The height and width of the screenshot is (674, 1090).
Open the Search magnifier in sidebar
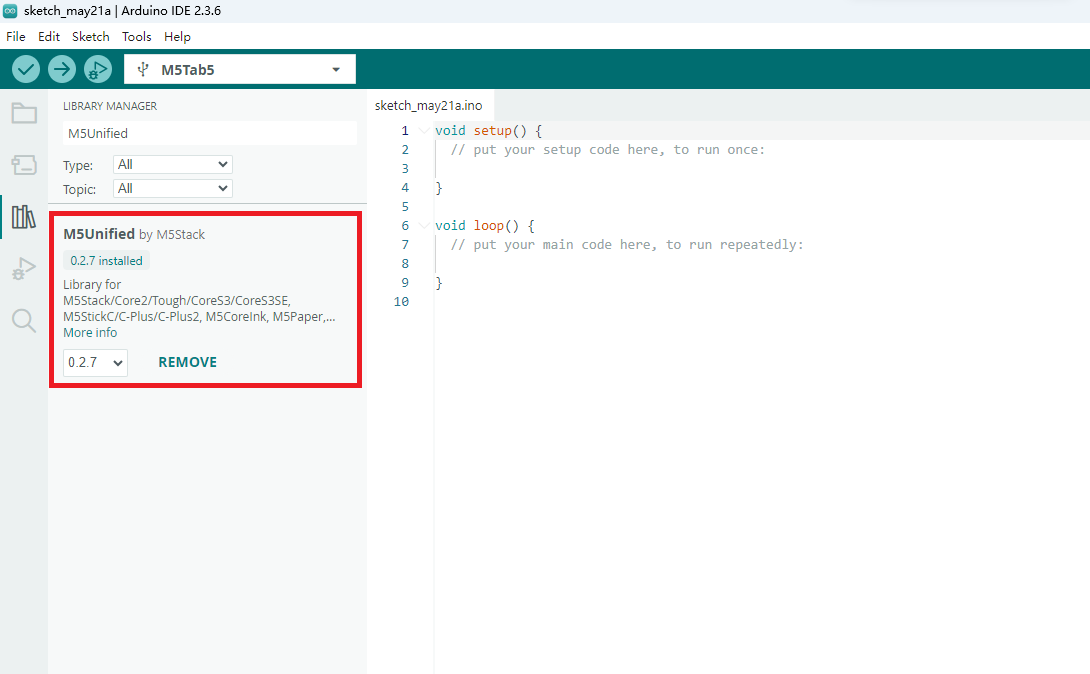click(24, 321)
